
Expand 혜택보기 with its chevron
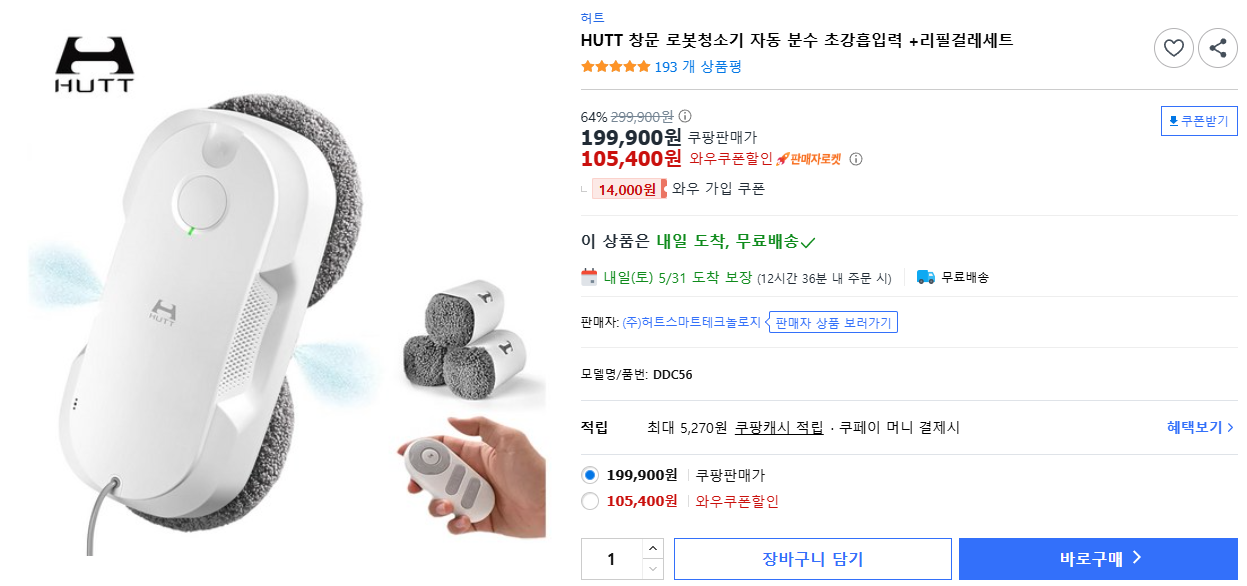(x=1200, y=427)
